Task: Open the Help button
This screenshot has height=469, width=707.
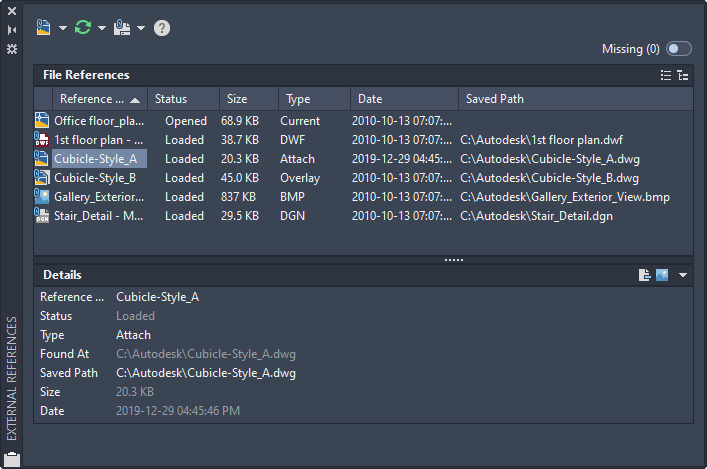Action: [x=162, y=28]
